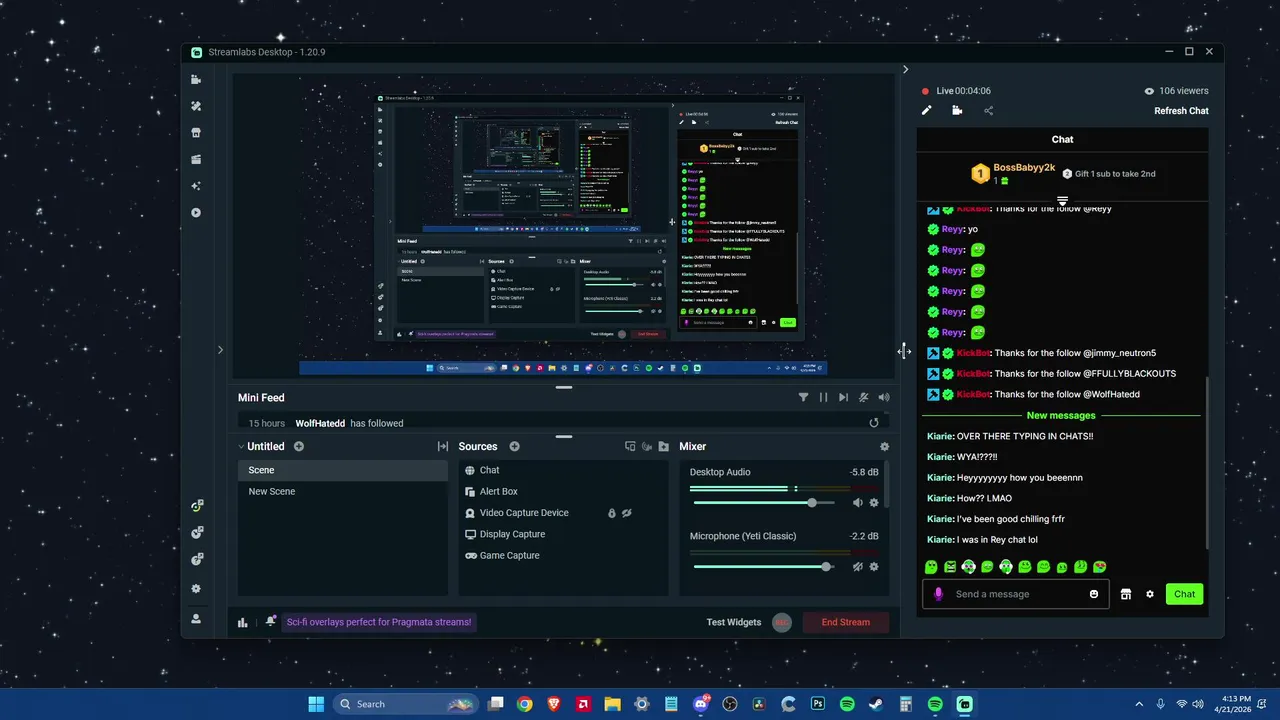Skip the current alert in Mini Feed
The image size is (1280, 720).
[843, 397]
